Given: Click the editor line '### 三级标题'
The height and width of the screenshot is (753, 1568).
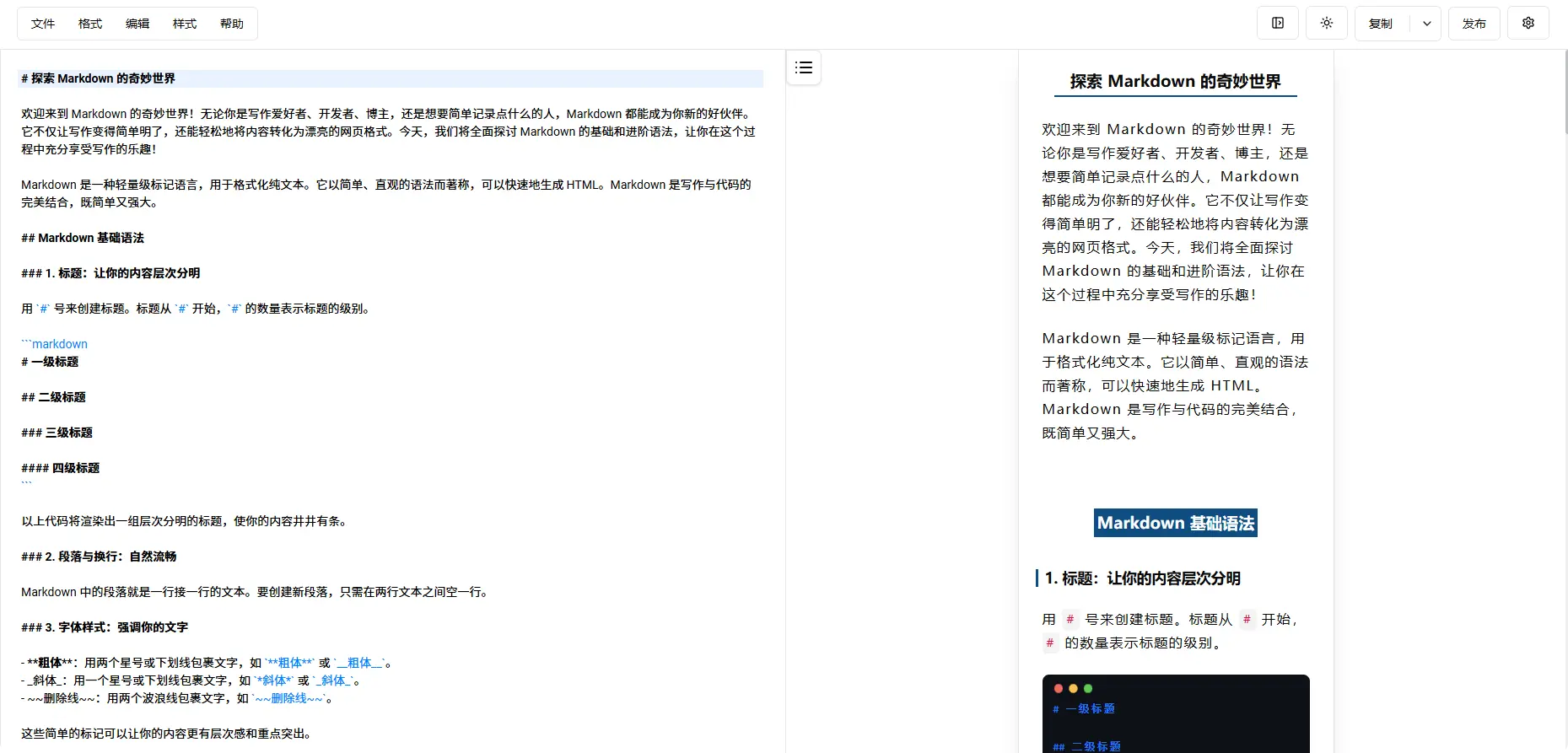Looking at the screenshot, I should click(57, 433).
